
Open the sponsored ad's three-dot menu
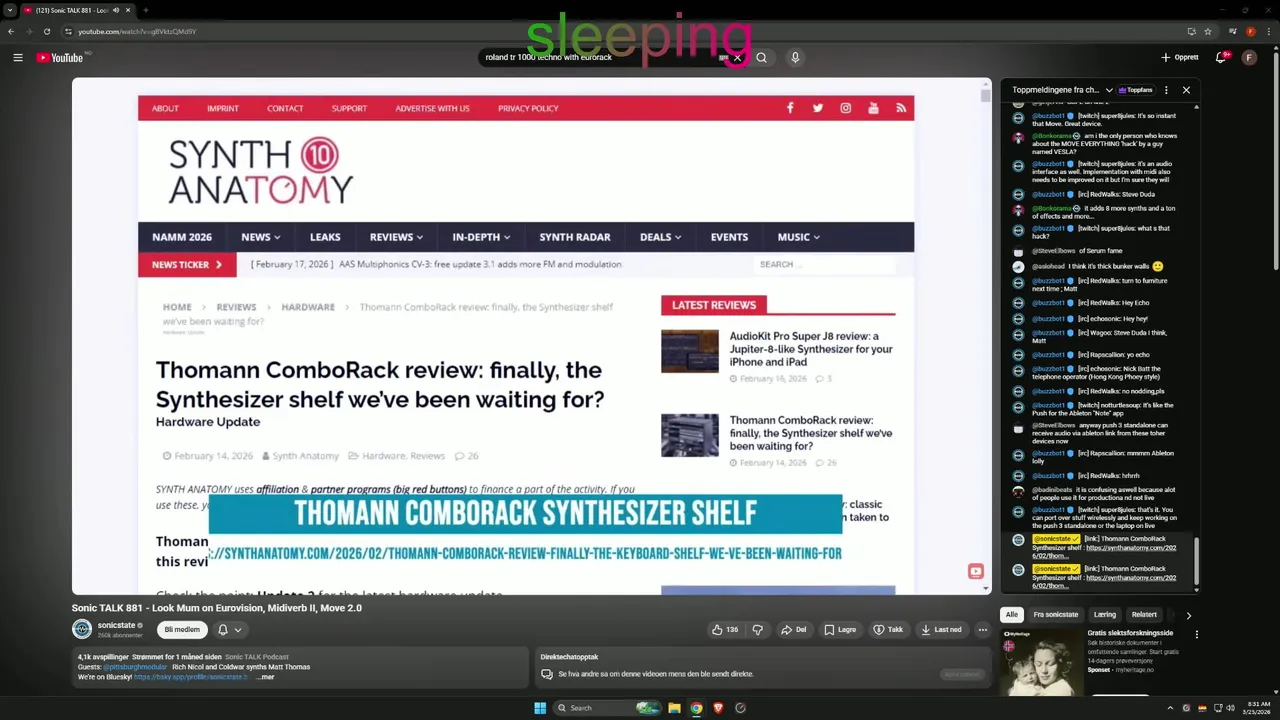[x=1196, y=634]
